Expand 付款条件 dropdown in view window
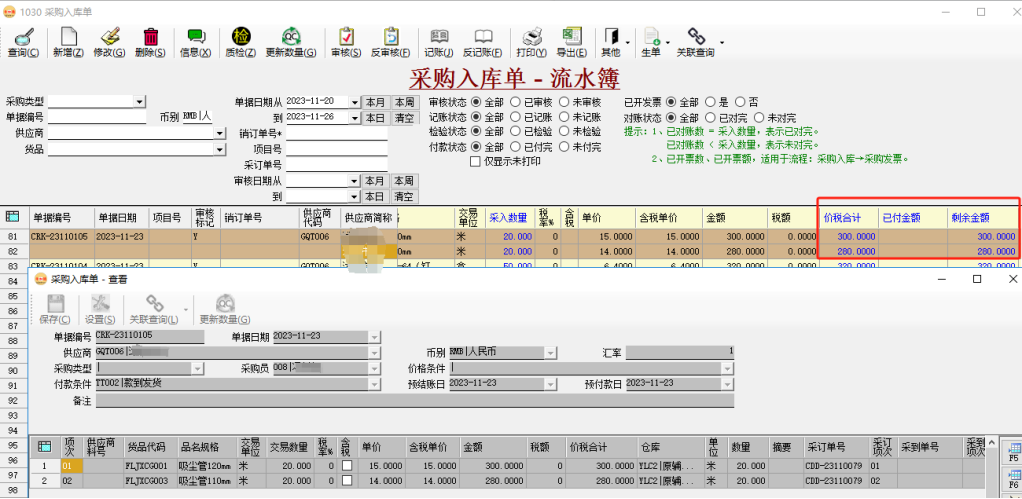Image resolution: width=1022 pixels, height=499 pixels. (375, 384)
